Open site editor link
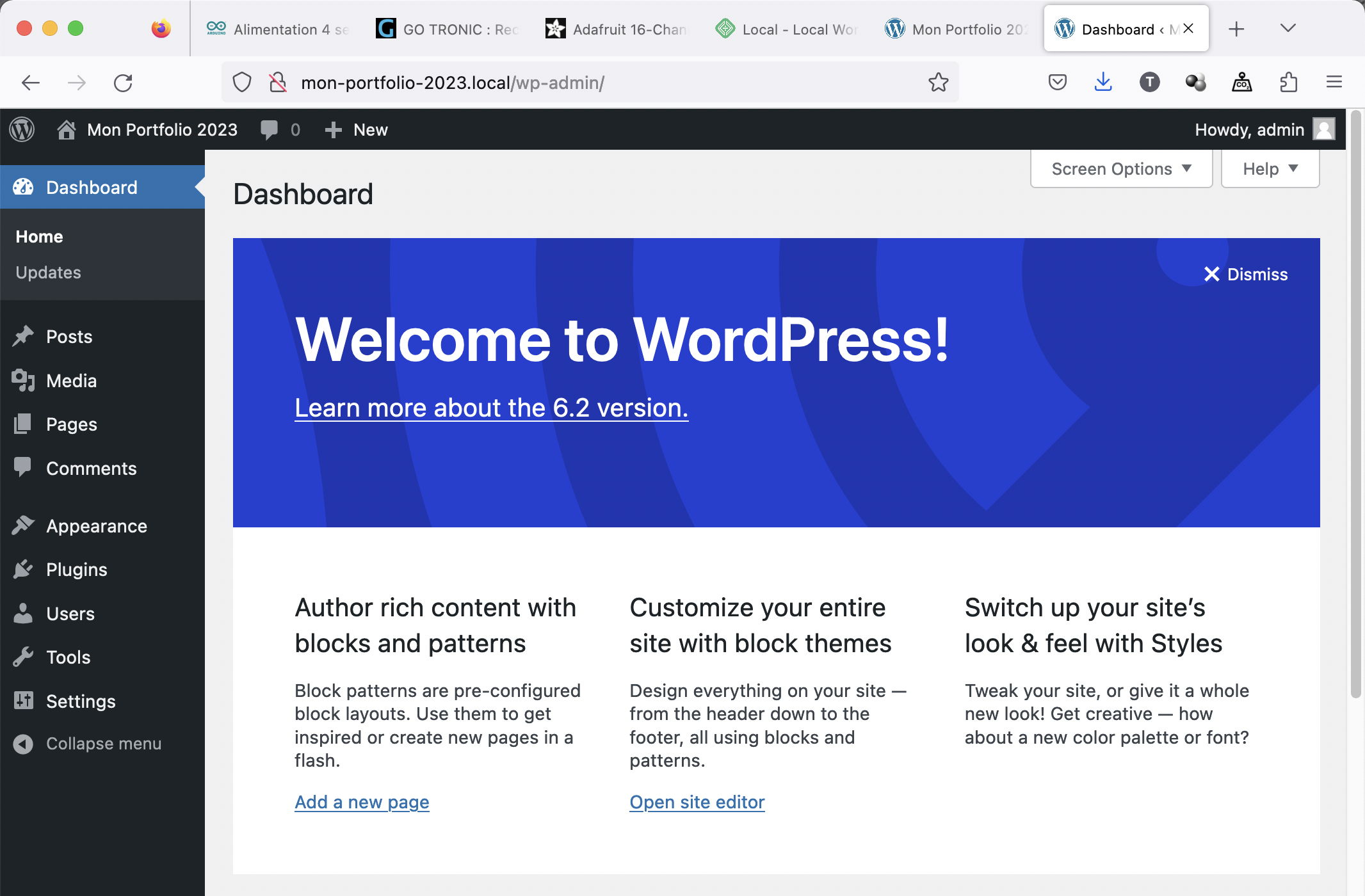The height and width of the screenshot is (896, 1365). pyautogui.click(x=697, y=802)
